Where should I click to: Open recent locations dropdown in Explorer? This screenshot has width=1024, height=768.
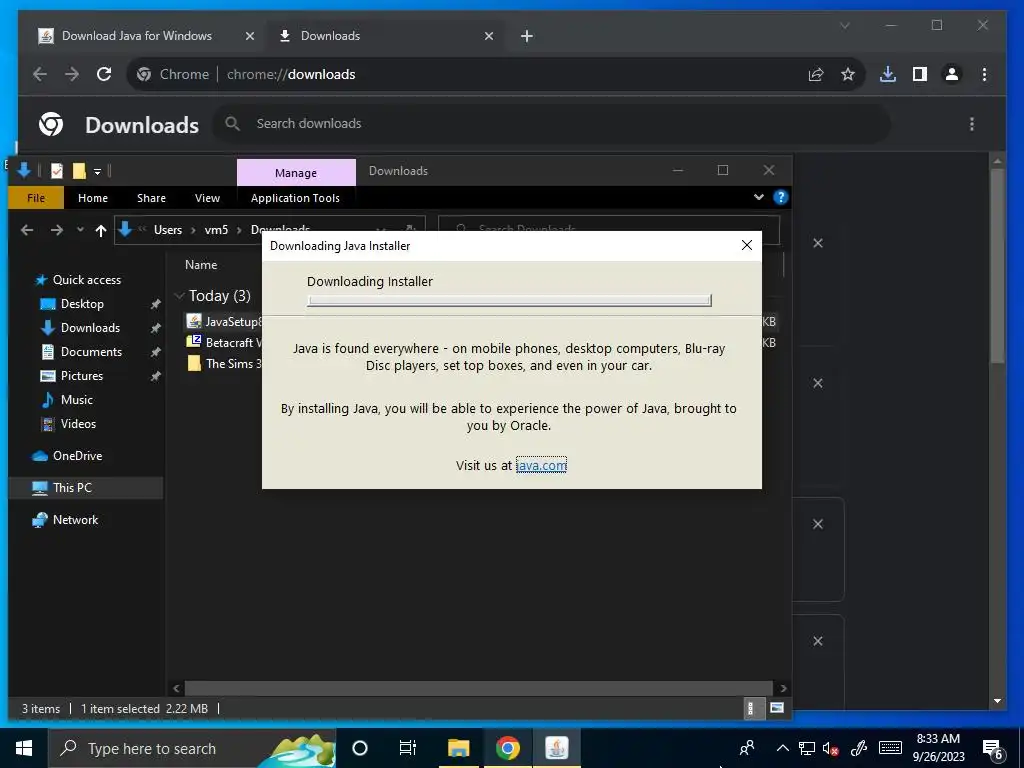[x=80, y=230]
